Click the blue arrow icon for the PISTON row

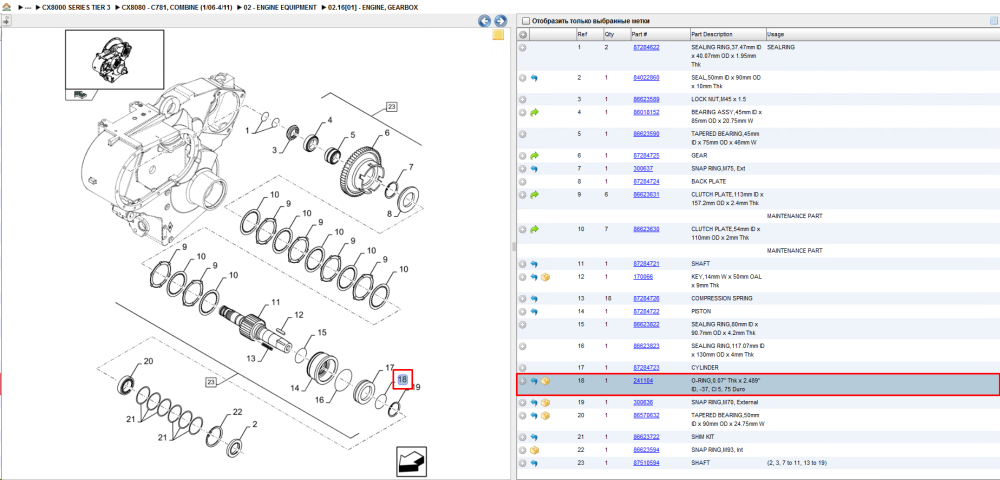(534, 312)
